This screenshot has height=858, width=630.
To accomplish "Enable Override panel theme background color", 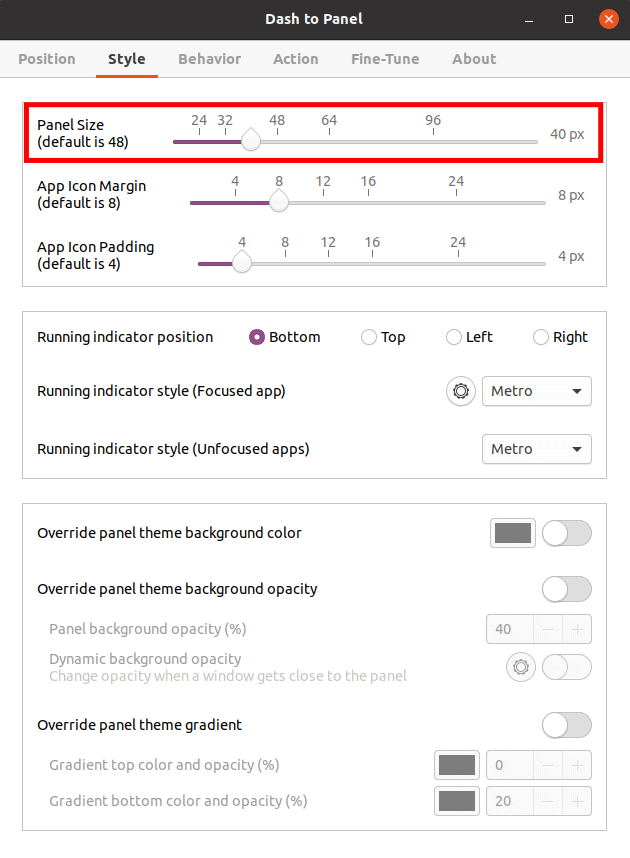I will [x=566, y=533].
